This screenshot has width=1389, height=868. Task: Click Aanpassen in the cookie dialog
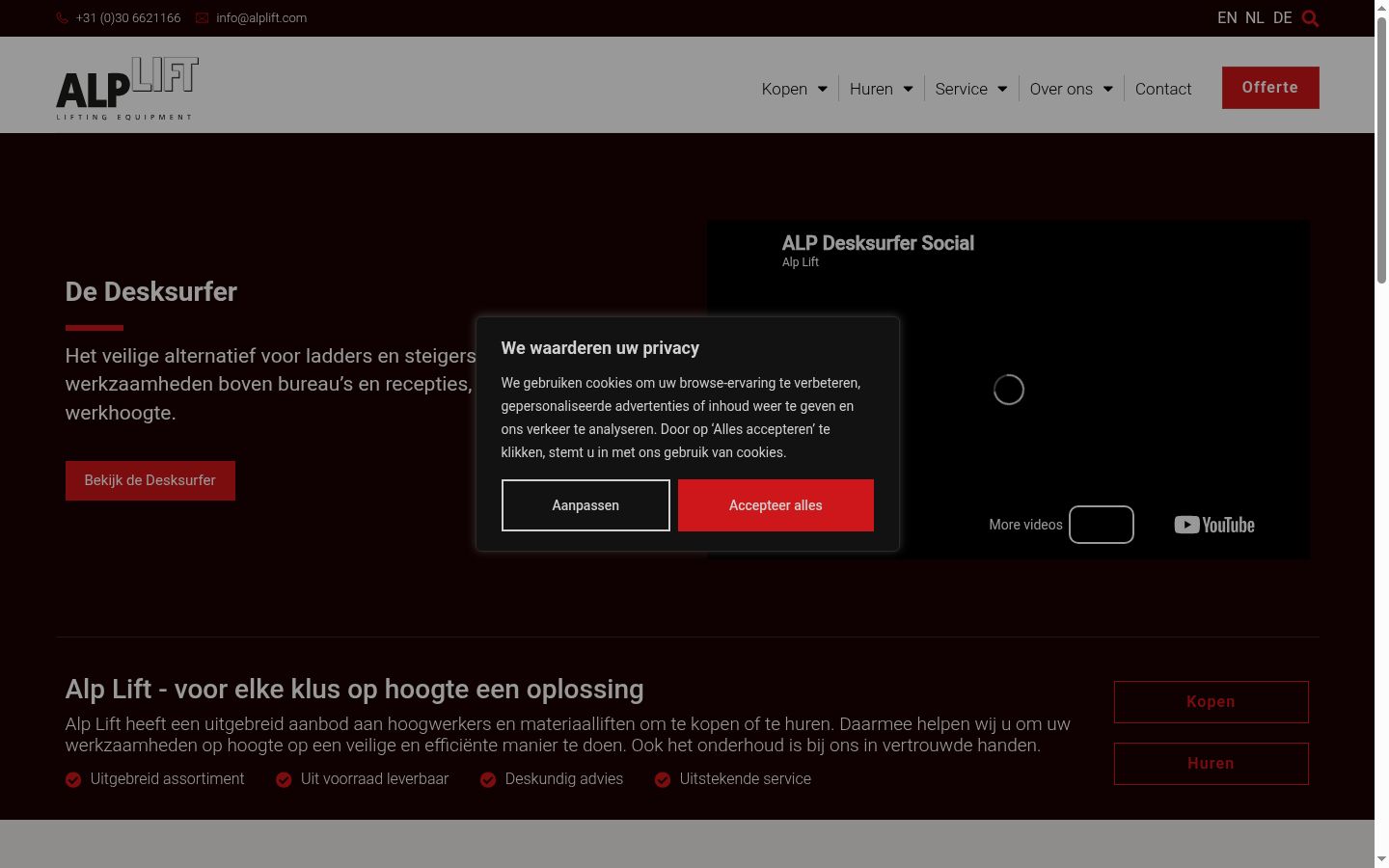click(x=586, y=505)
